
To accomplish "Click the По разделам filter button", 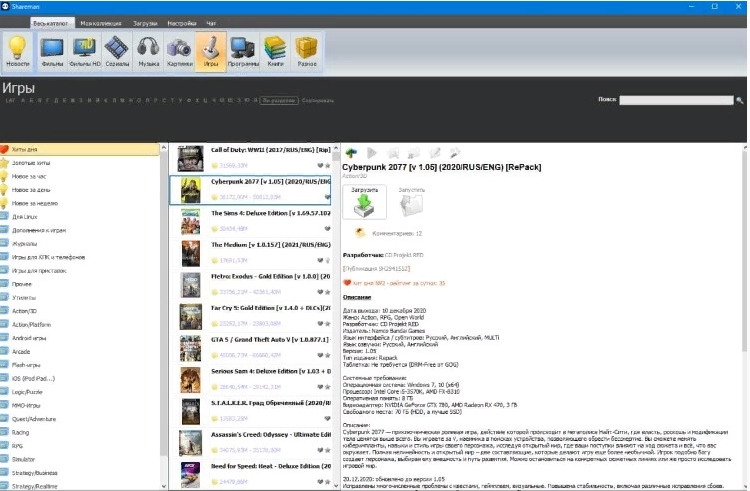I will click(279, 100).
